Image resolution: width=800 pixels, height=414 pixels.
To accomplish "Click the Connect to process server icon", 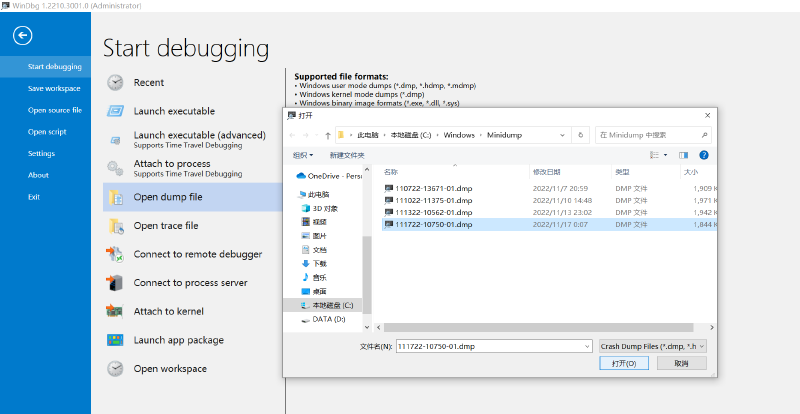I will [115, 283].
